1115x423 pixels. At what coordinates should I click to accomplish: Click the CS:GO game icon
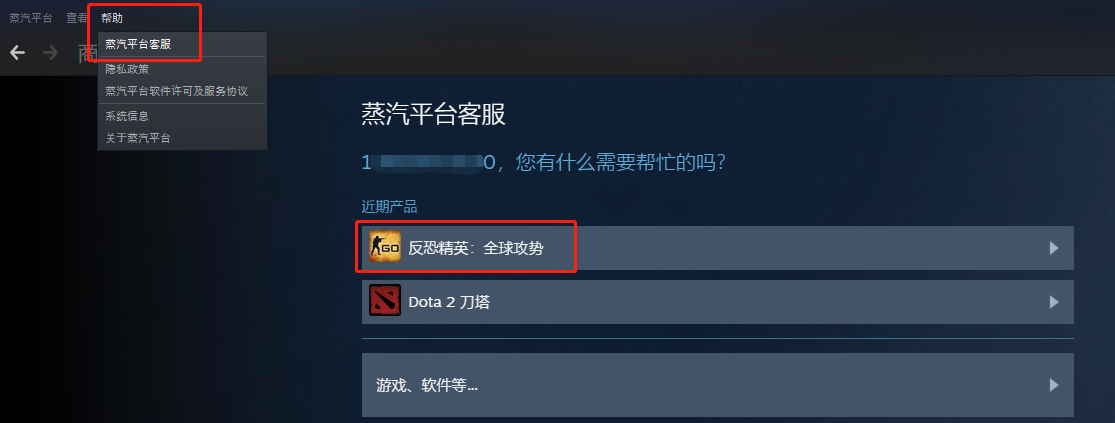click(x=385, y=247)
